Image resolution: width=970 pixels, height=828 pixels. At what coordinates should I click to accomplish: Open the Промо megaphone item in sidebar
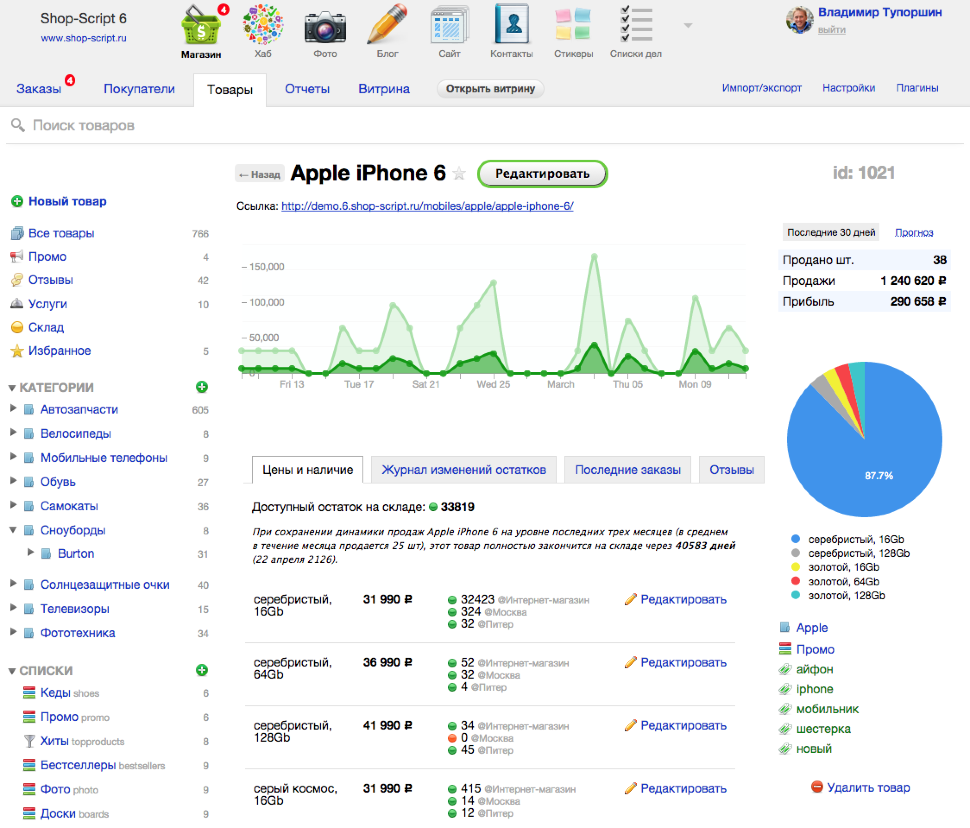coord(47,257)
